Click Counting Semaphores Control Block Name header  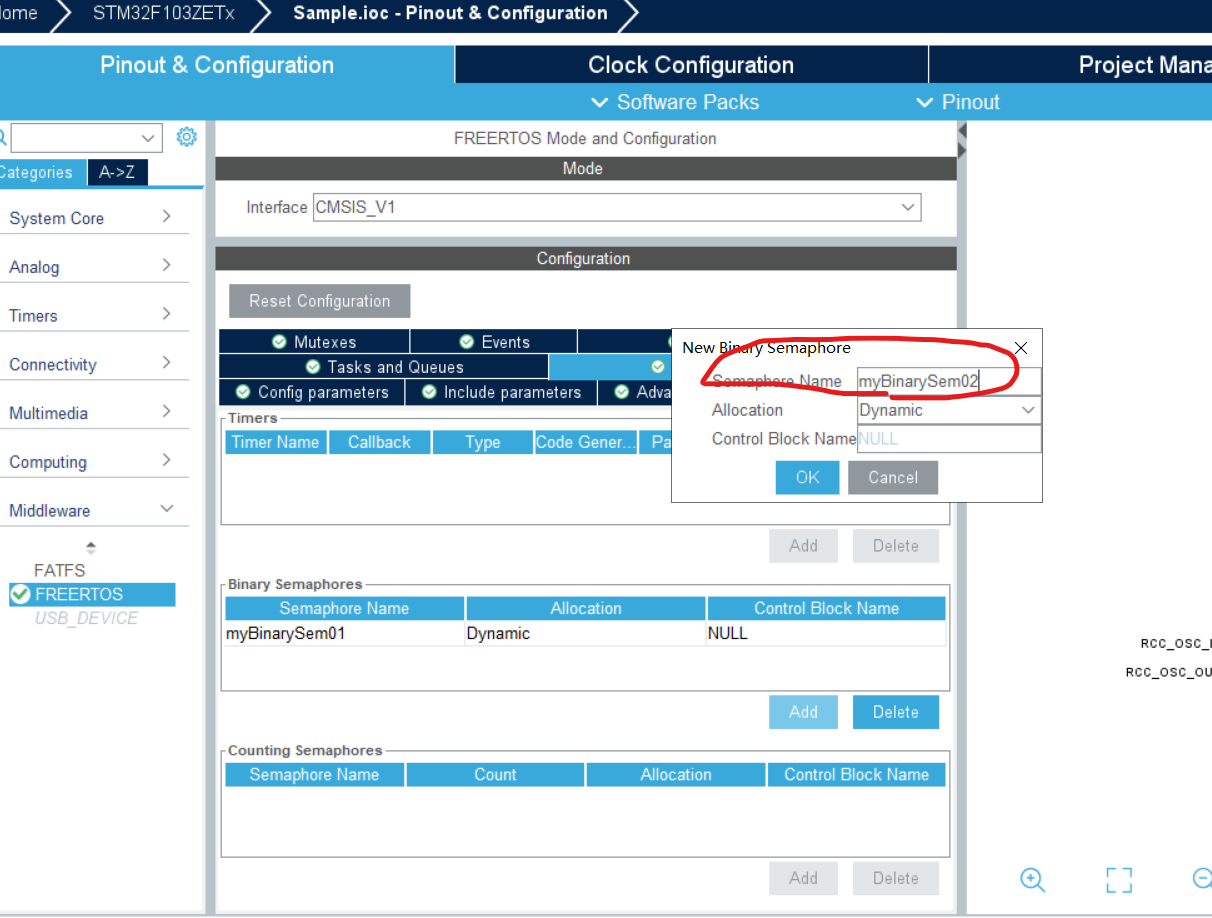point(856,775)
